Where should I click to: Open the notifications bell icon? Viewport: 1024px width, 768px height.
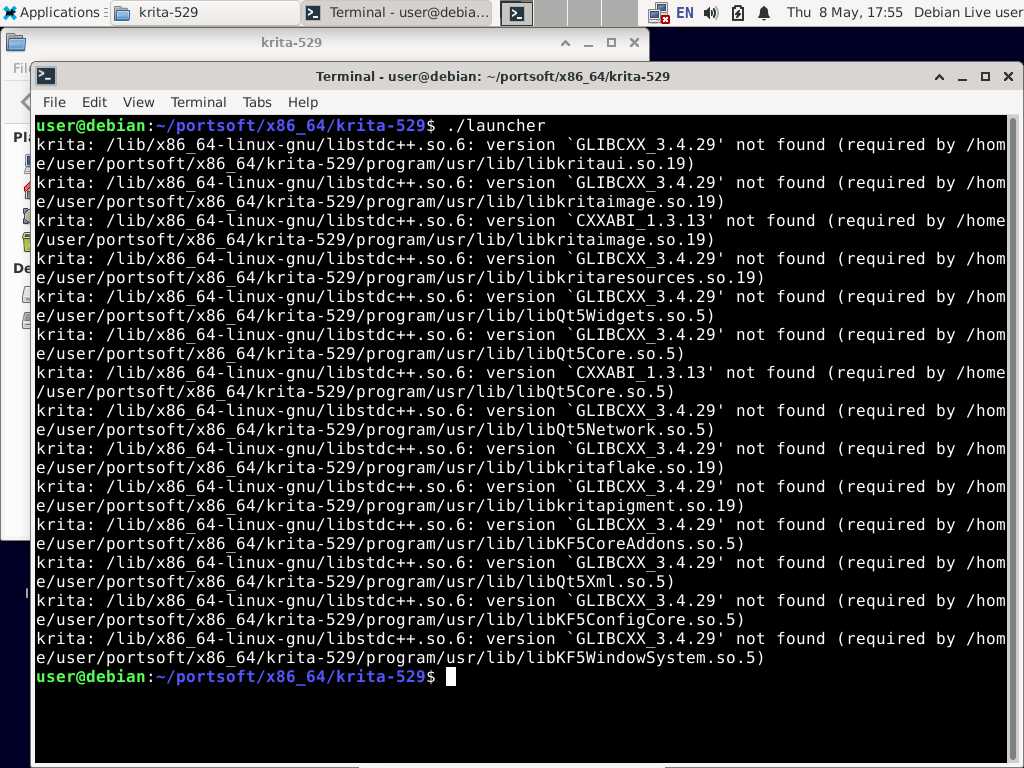[764, 13]
